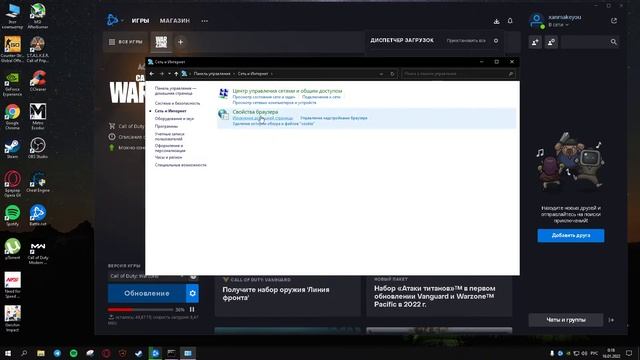Select 'Специальные возможности' sidebar link
The image size is (640, 360).
(180, 165)
